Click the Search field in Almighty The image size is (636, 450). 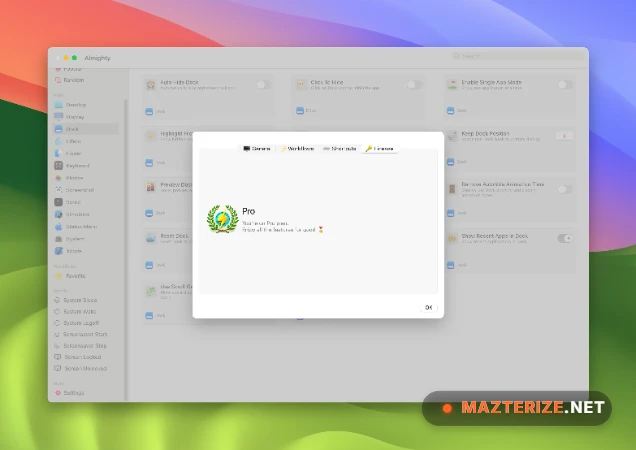click(518, 56)
